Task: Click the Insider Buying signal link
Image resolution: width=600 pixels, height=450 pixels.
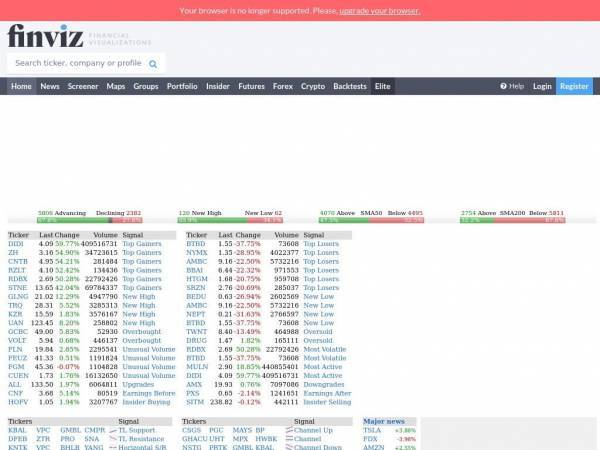Action: click(146, 402)
